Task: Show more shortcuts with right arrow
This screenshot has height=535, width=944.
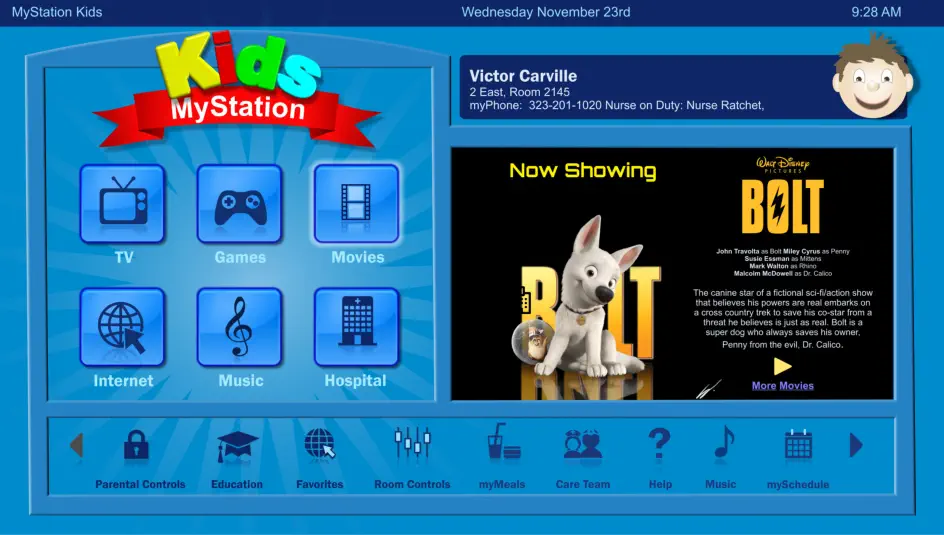Action: 856,445
